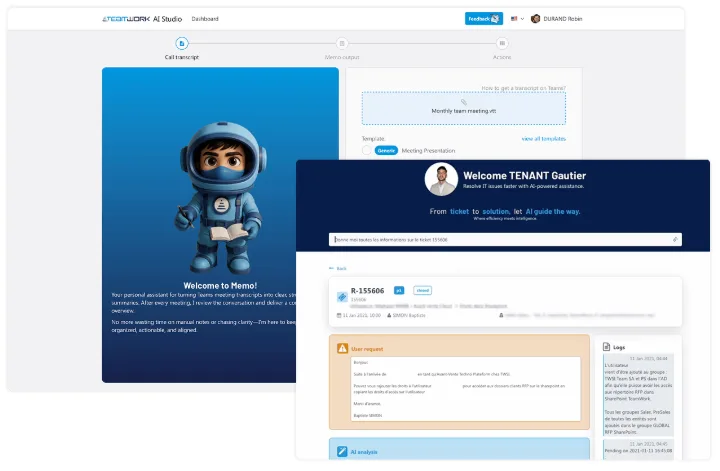Click the Logs panel heading

pyautogui.click(x=619, y=348)
